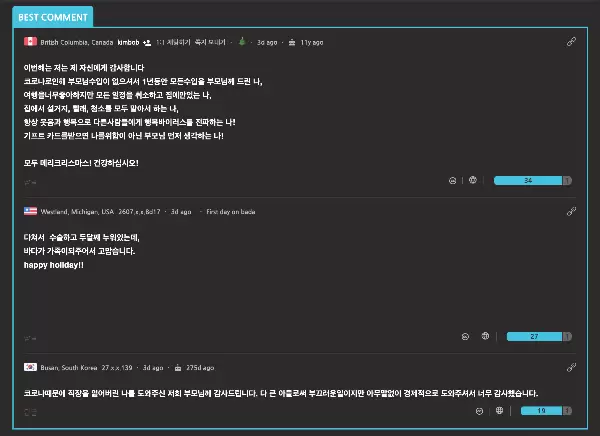Upvote the comment with 19 likes
The width and height of the screenshot is (600, 436).
541,411
